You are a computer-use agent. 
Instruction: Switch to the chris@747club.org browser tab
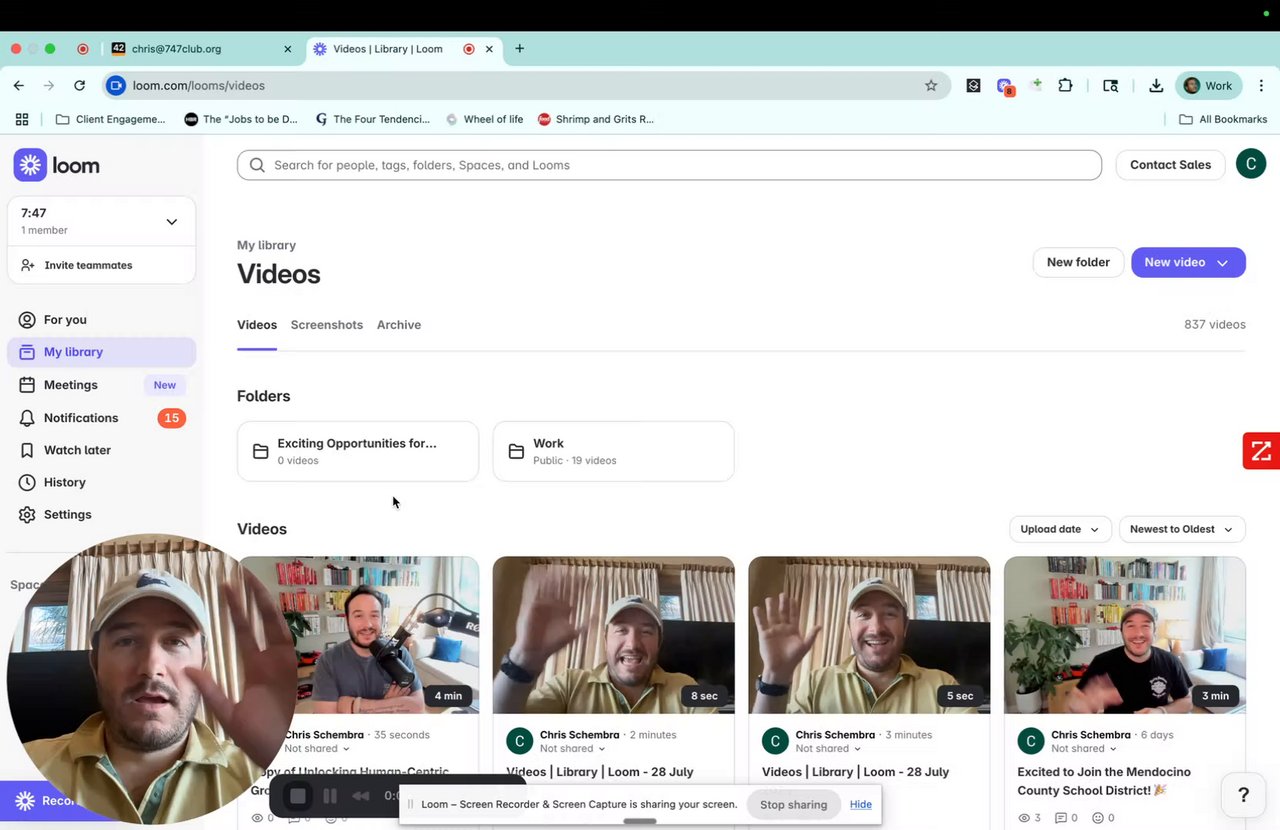[x=203, y=49]
